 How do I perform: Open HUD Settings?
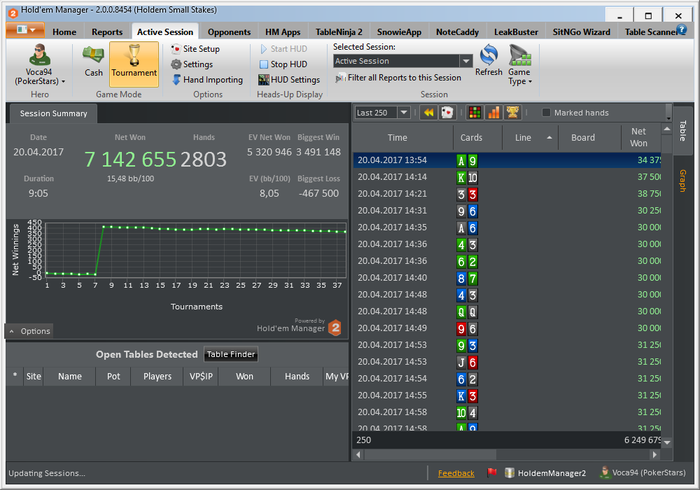(289, 79)
